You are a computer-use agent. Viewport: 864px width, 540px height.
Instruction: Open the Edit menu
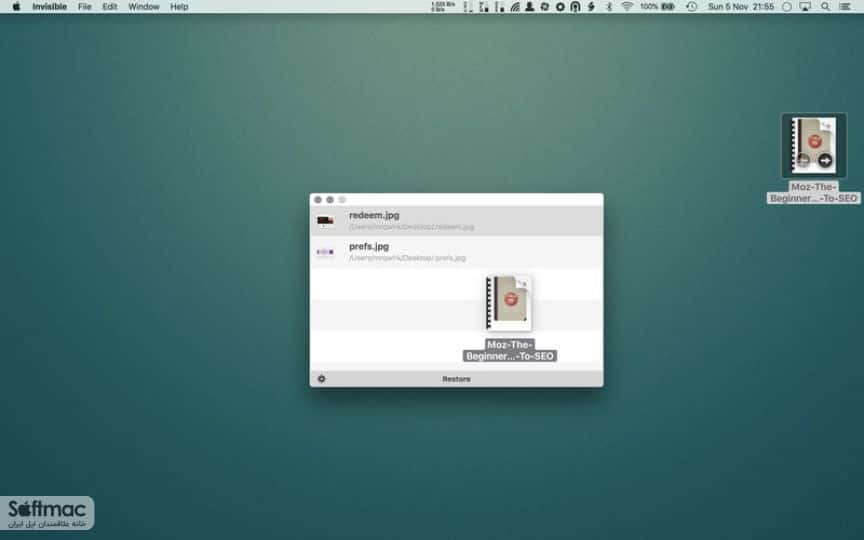point(110,7)
